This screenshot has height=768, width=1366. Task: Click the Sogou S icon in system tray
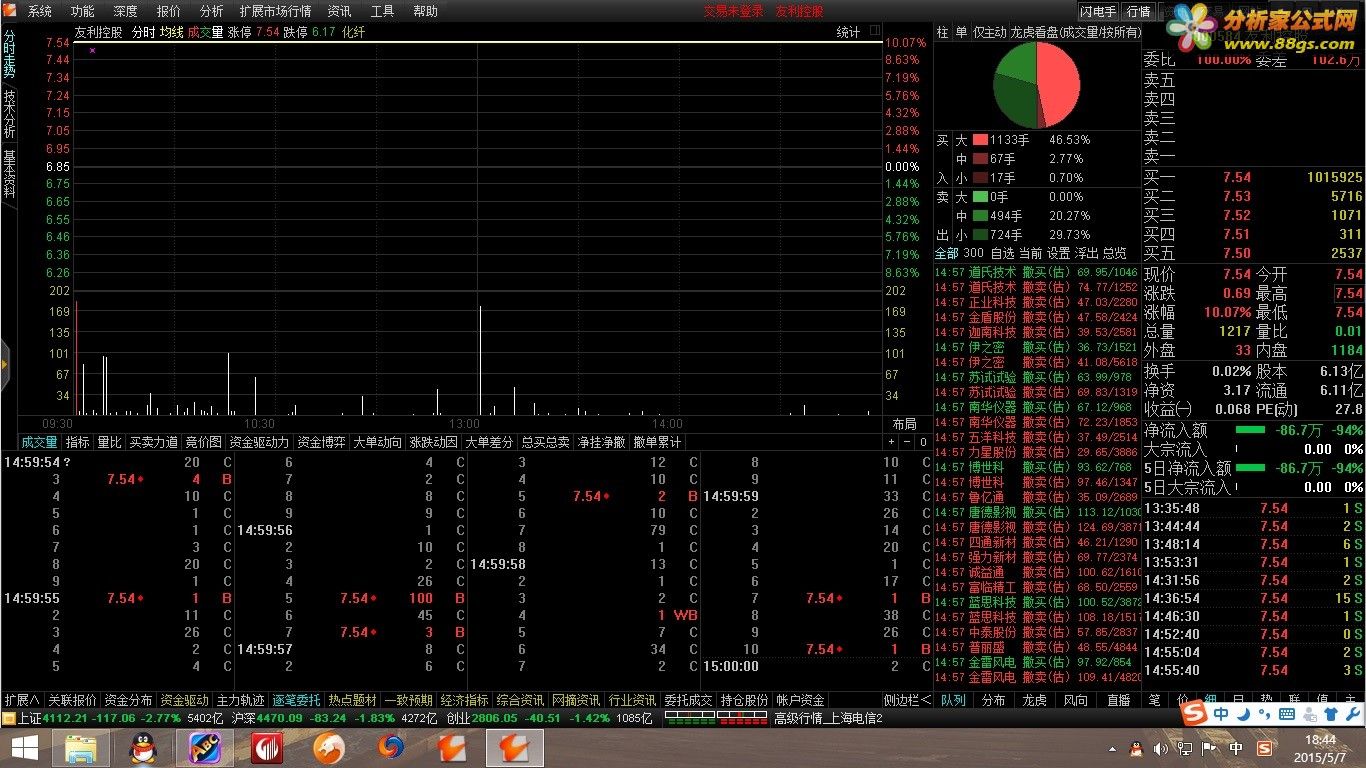point(1264,748)
